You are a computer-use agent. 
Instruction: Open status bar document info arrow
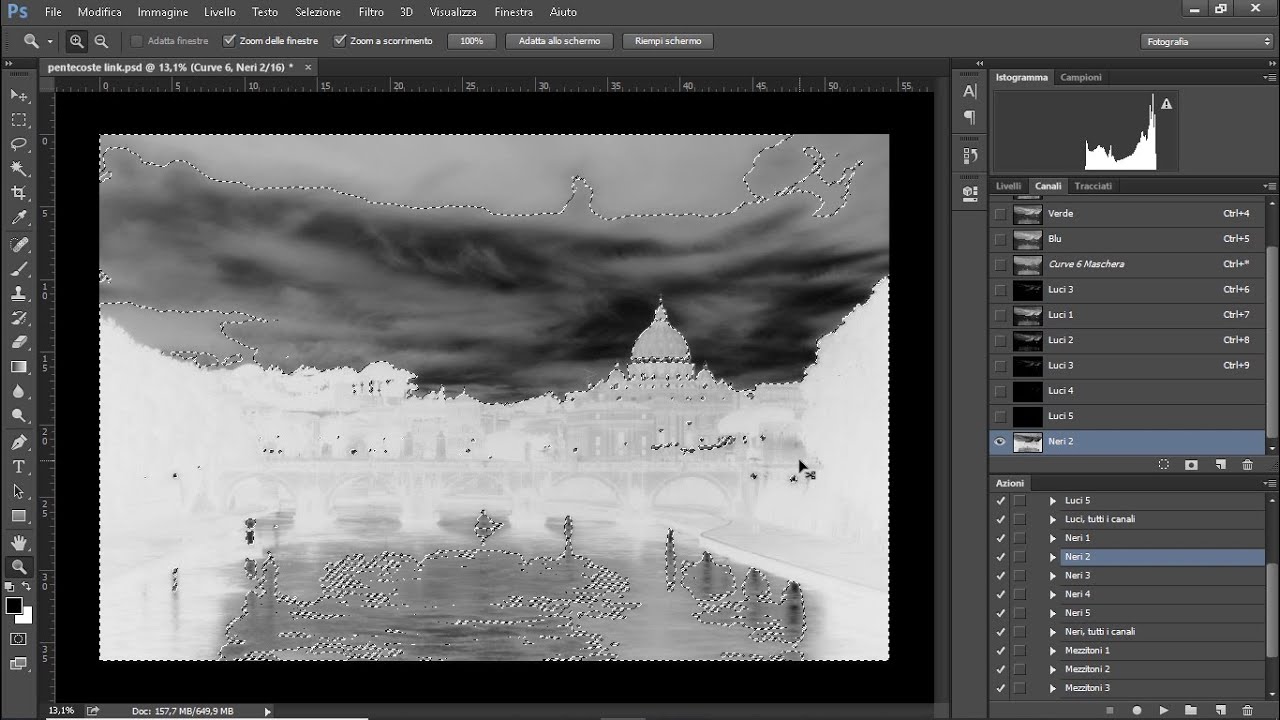click(267, 711)
